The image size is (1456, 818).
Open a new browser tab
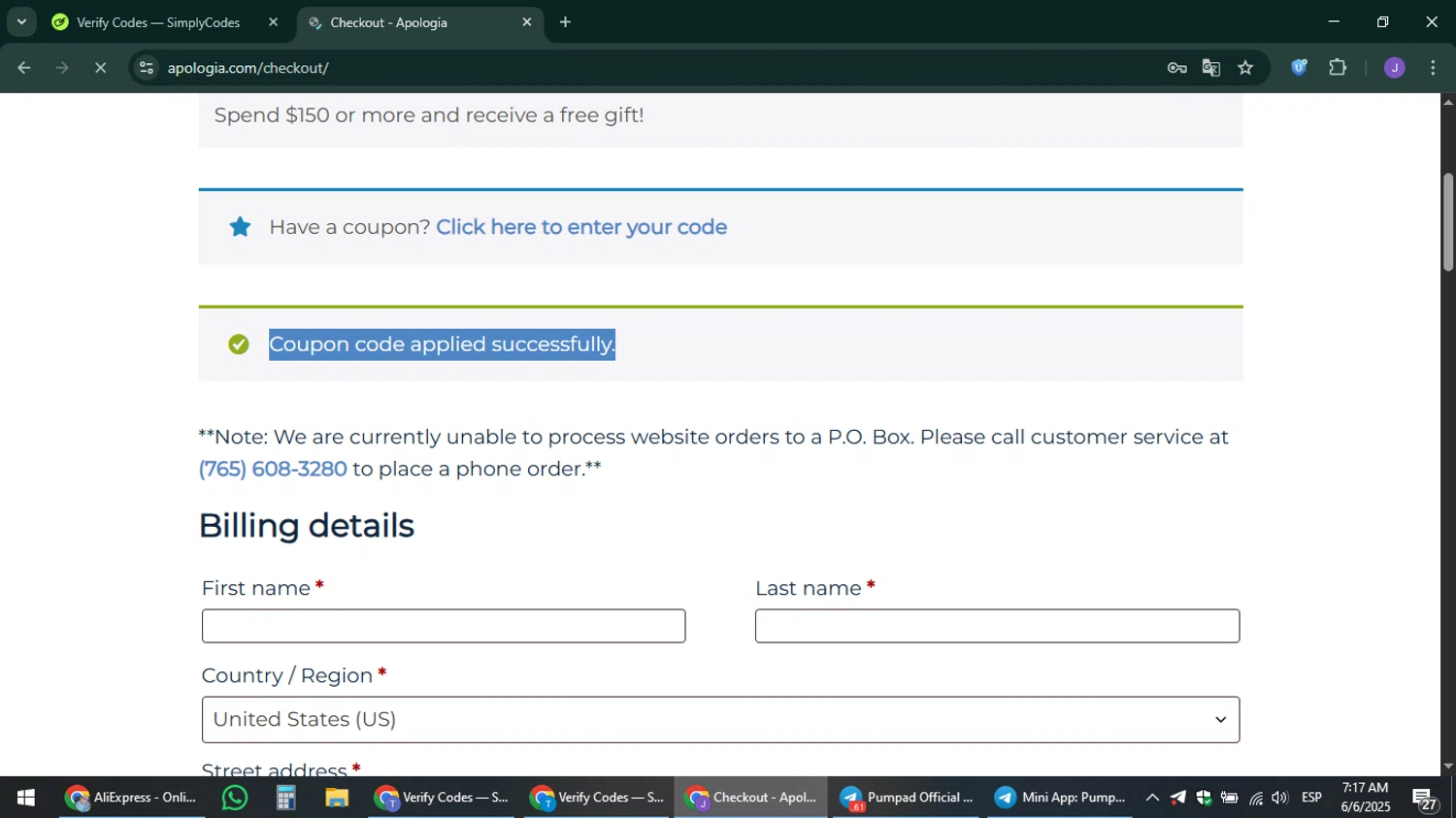(566, 22)
